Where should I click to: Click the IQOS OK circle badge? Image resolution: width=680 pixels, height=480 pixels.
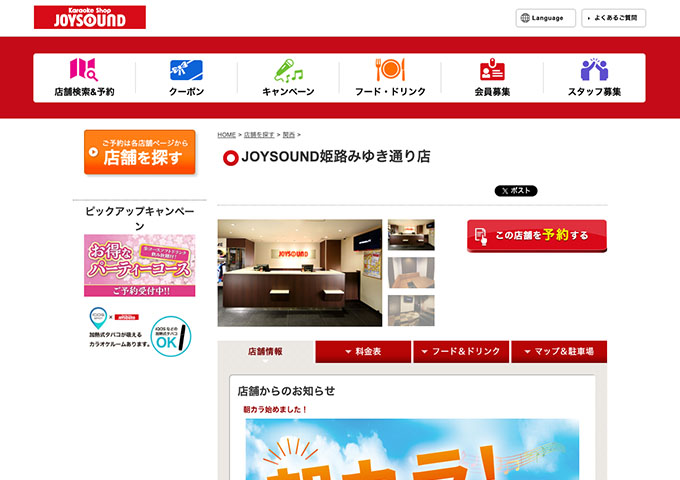tap(171, 336)
